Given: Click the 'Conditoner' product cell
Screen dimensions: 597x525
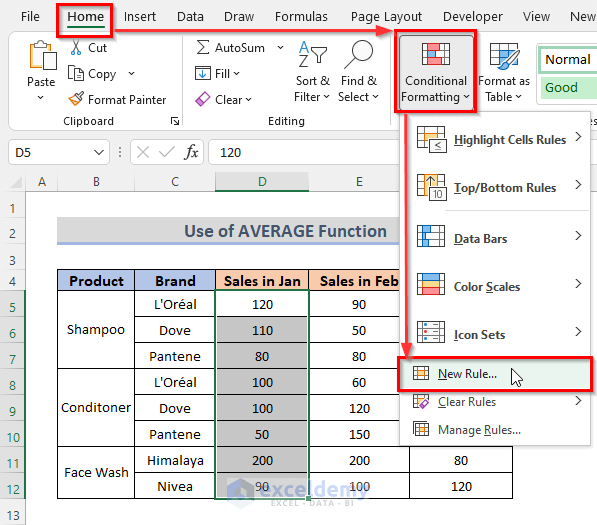Looking at the screenshot, I should (x=96, y=407).
